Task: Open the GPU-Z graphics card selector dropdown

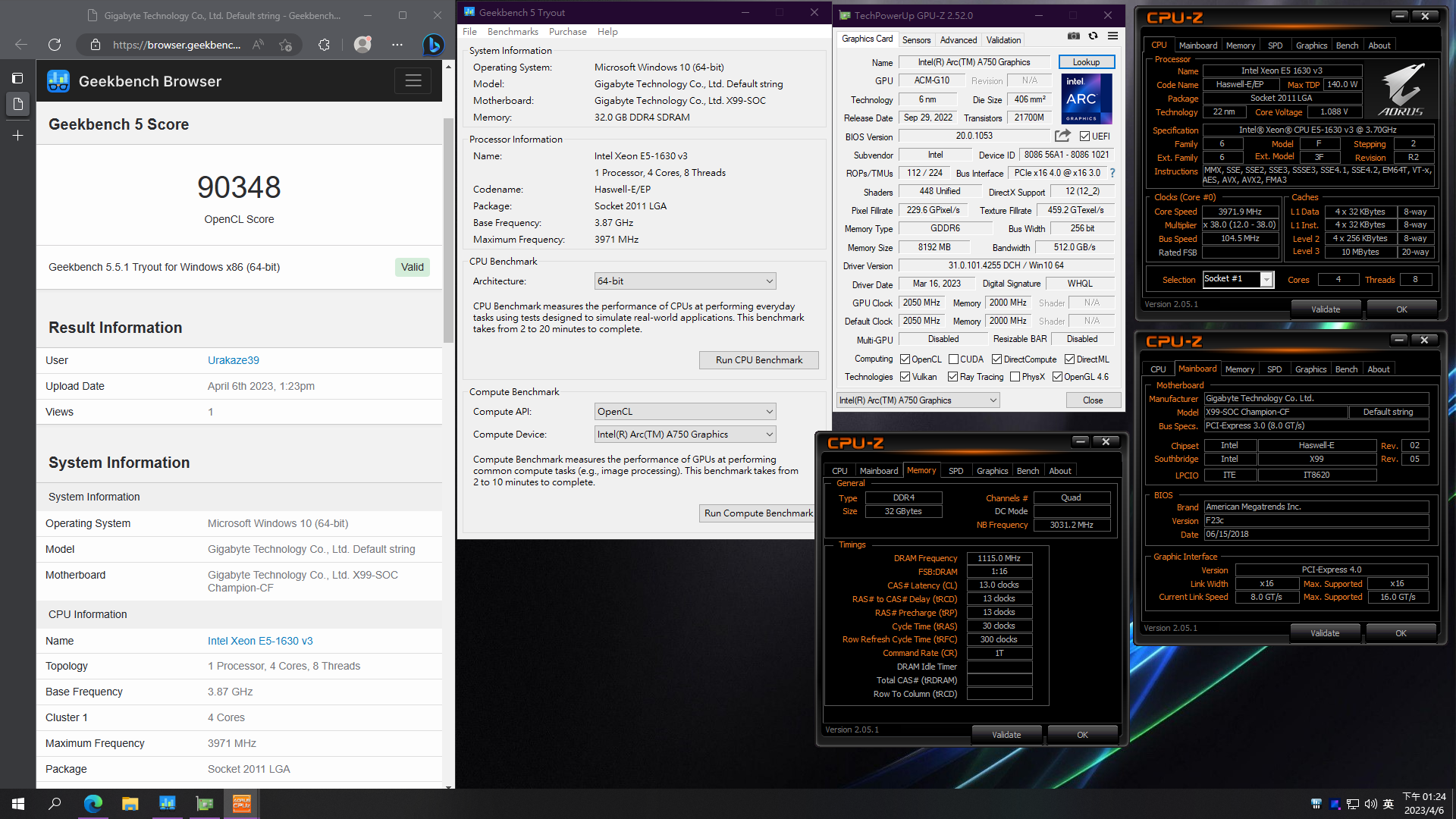Action: pyautogui.click(x=918, y=400)
